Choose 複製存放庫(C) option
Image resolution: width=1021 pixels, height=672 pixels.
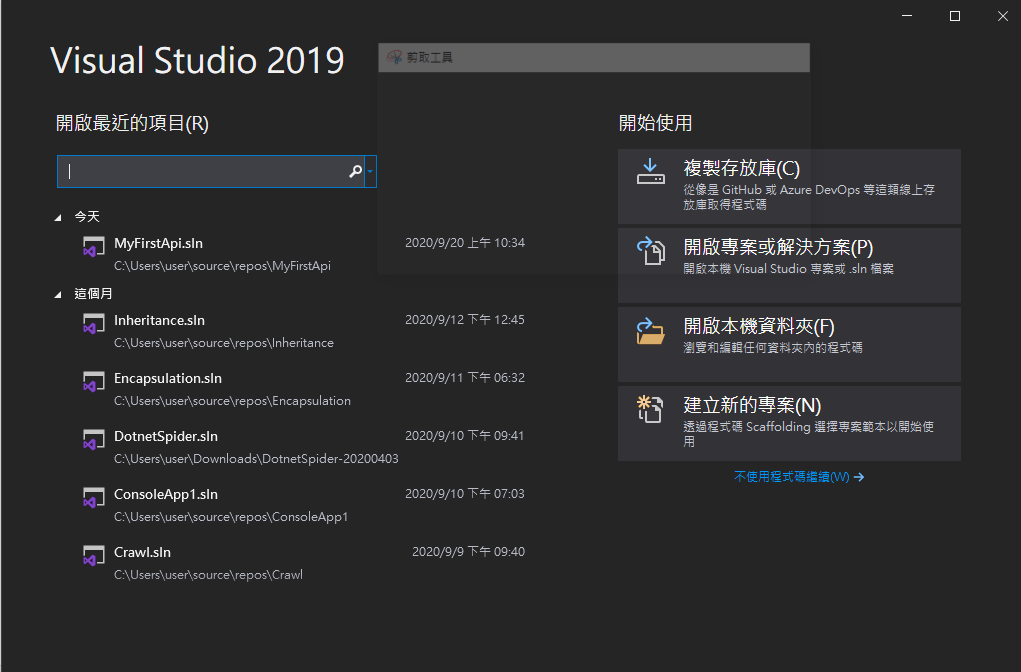tap(789, 186)
